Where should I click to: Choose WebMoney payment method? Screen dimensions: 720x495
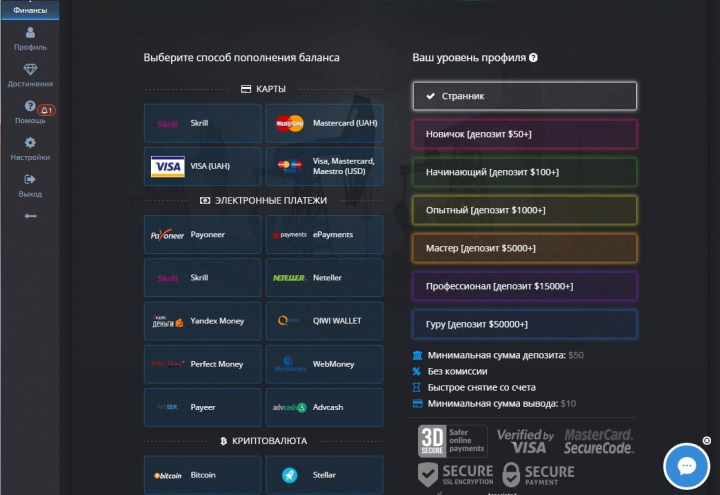coord(324,364)
